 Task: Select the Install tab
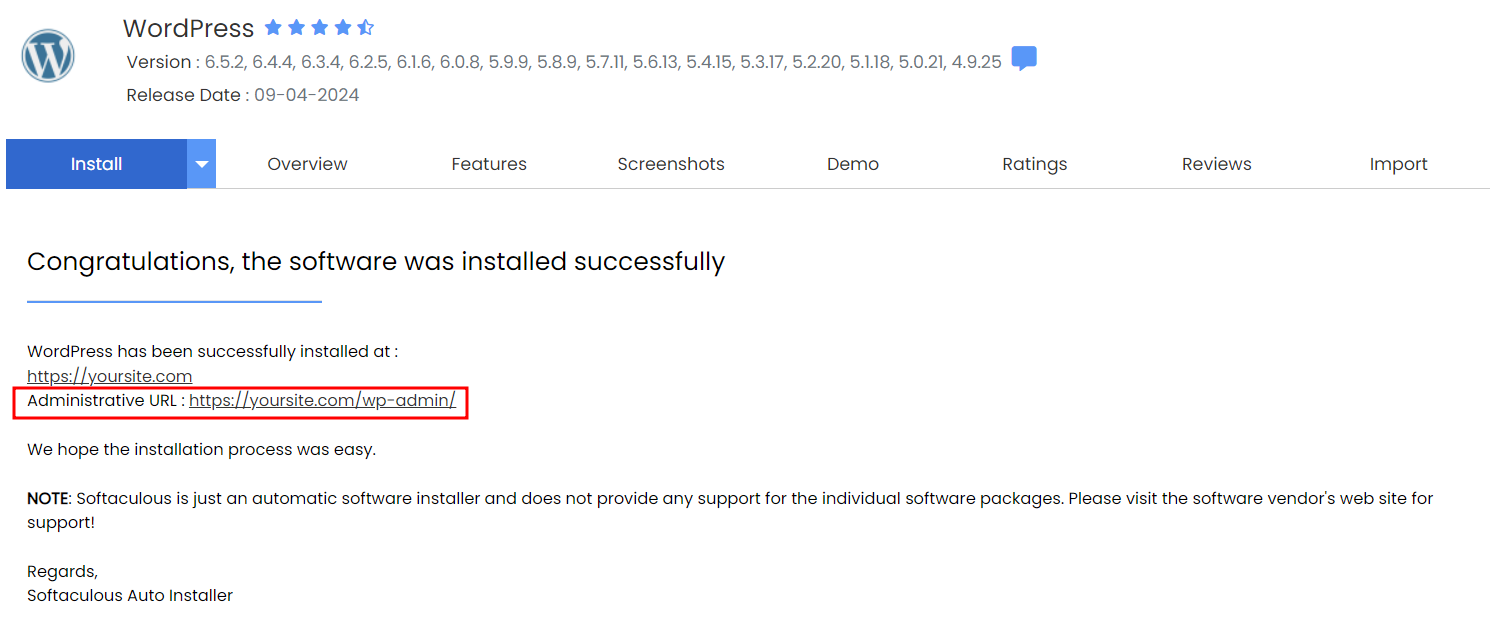(x=96, y=164)
